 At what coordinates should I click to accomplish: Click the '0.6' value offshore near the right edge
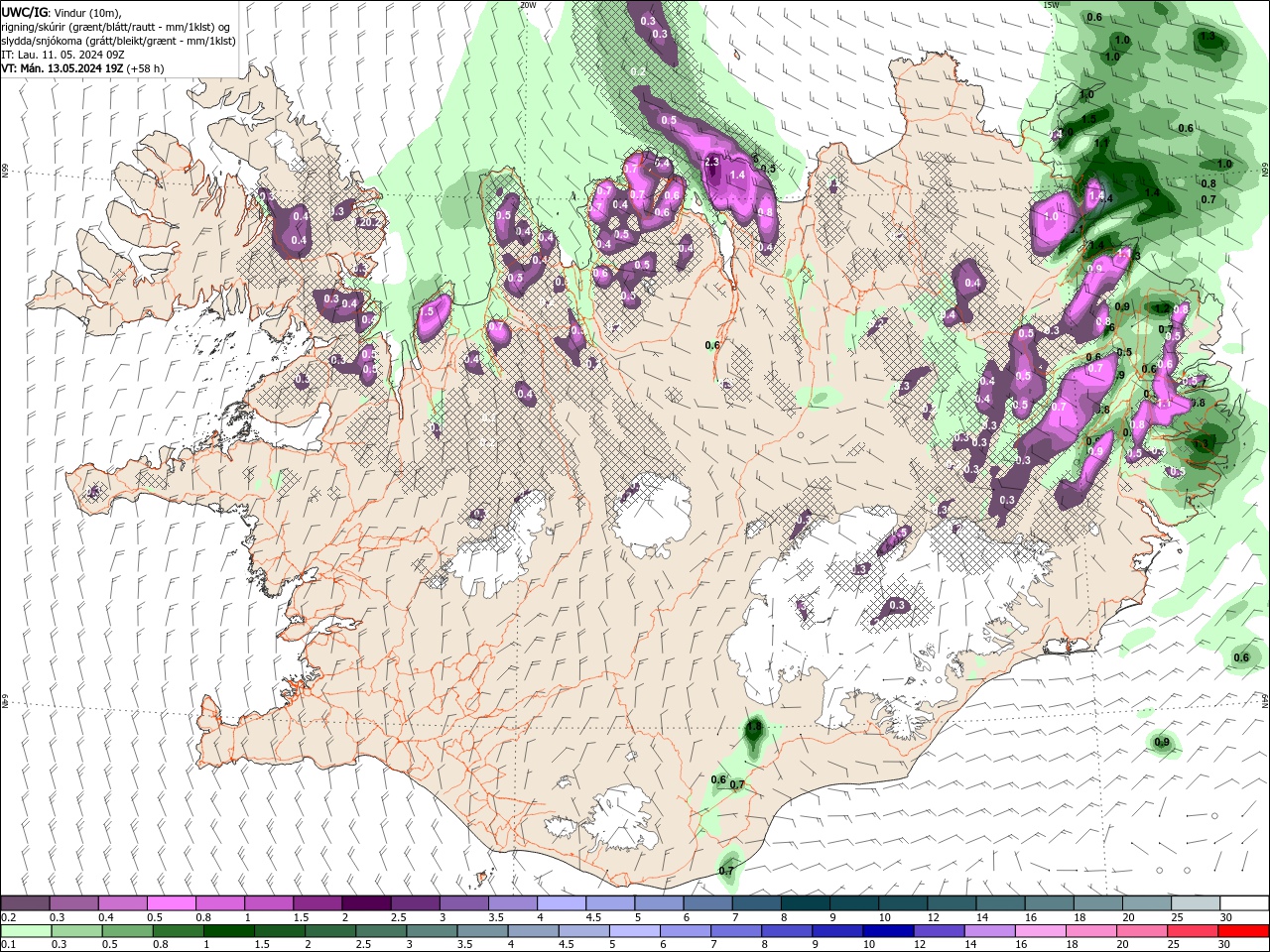click(x=1241, y=658)
